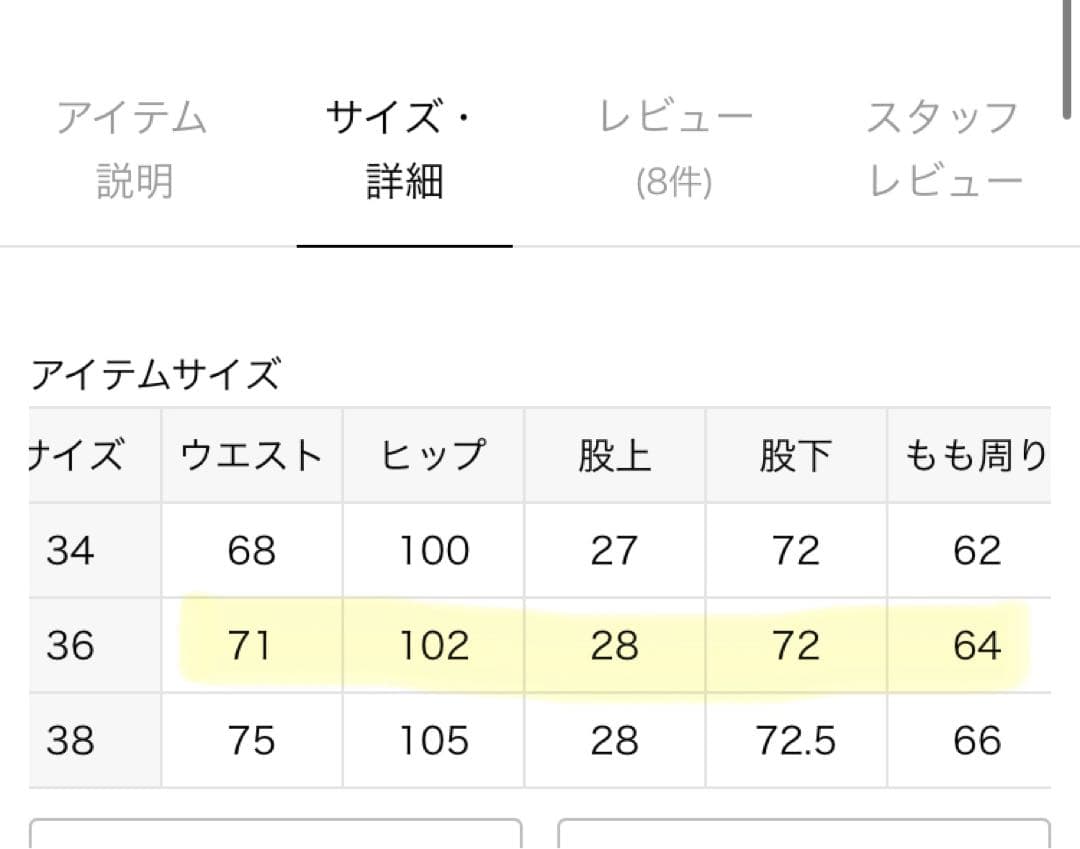1080x849 pixels.
Task: Switch to the スタッフレビュー tab
Action: tap(944, 150)
